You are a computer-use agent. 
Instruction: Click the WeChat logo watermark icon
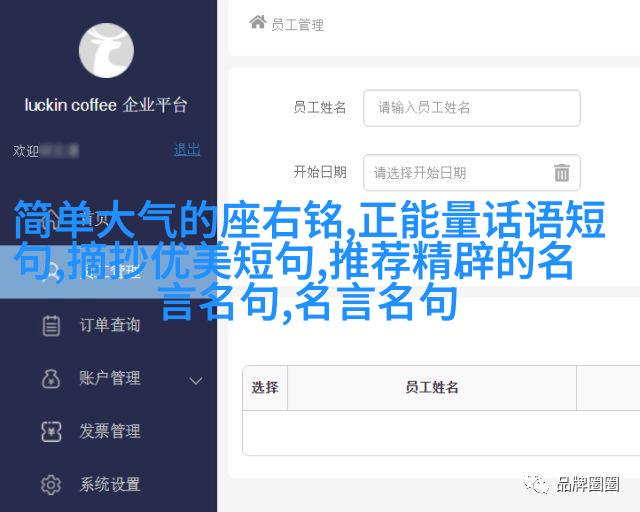536,484
